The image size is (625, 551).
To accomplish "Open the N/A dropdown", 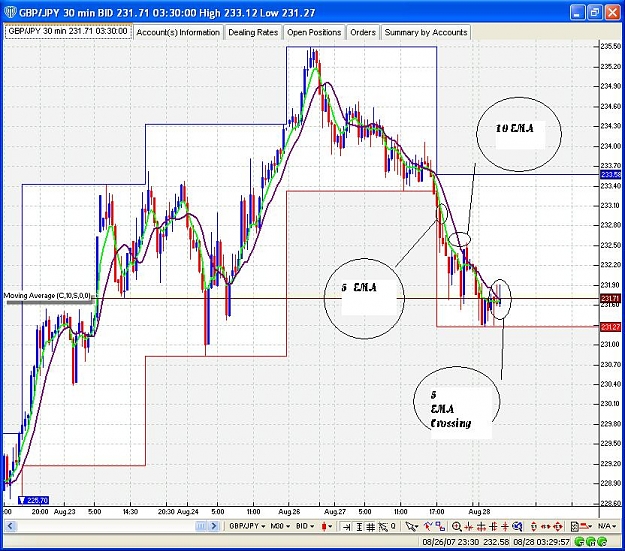I will [608, 526].
